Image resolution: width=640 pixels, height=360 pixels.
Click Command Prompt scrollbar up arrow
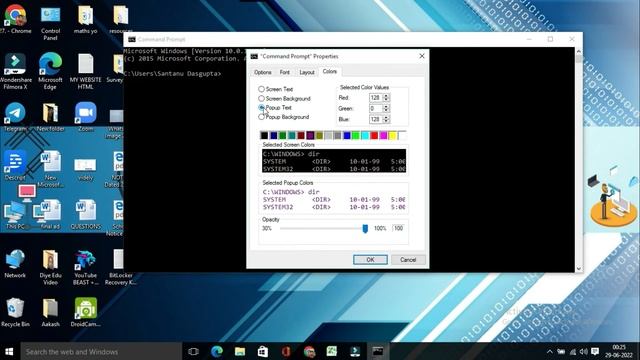578,51
